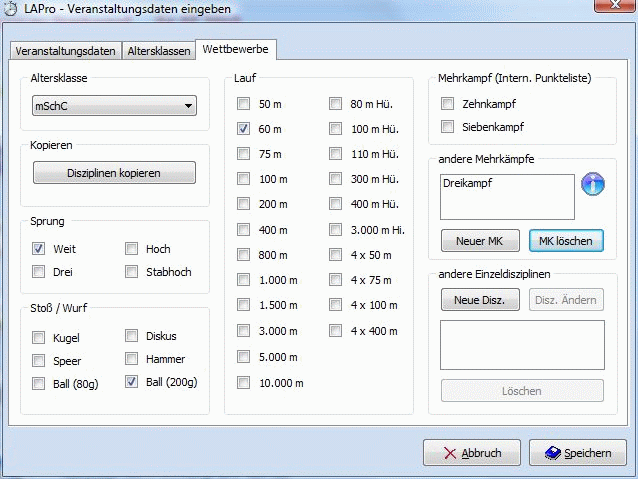The width and height of the screenshot is (638, 479).
Task: Check the Zehnkampf option
Action: coord(448,104)
